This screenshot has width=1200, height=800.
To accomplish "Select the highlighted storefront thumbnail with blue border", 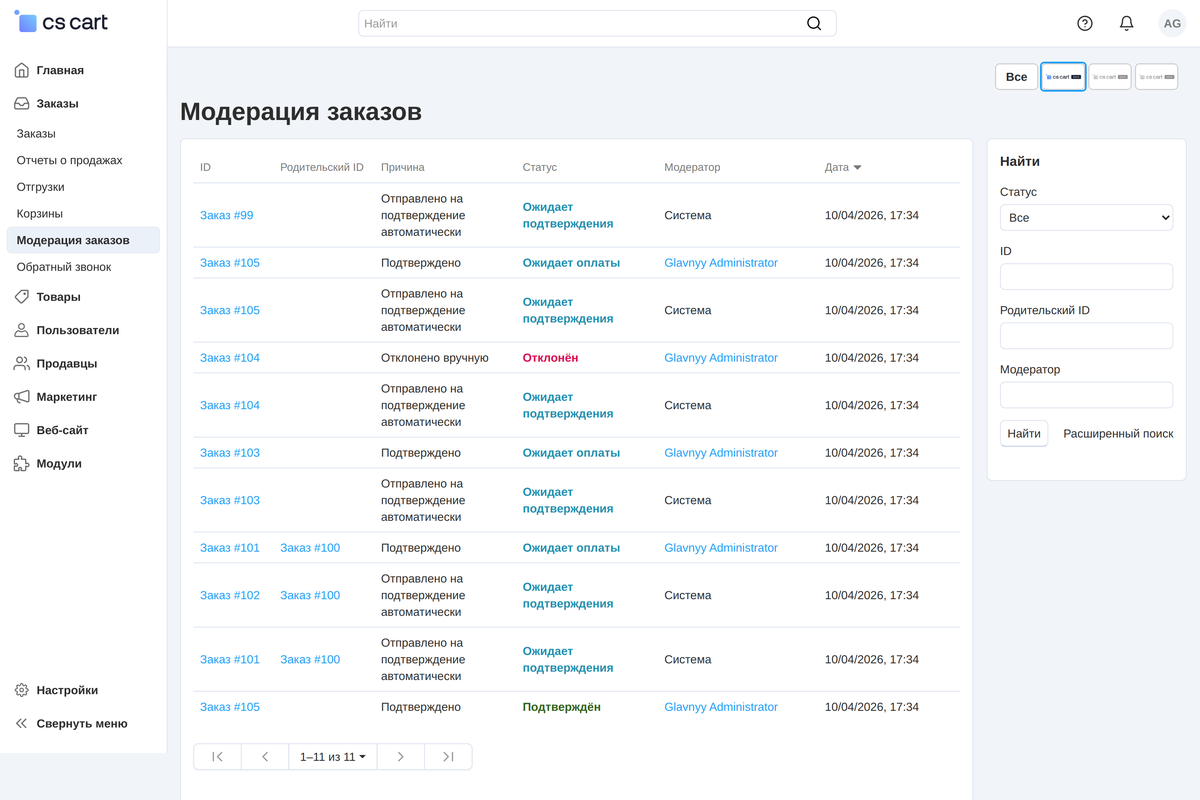I will (1063, 77).
